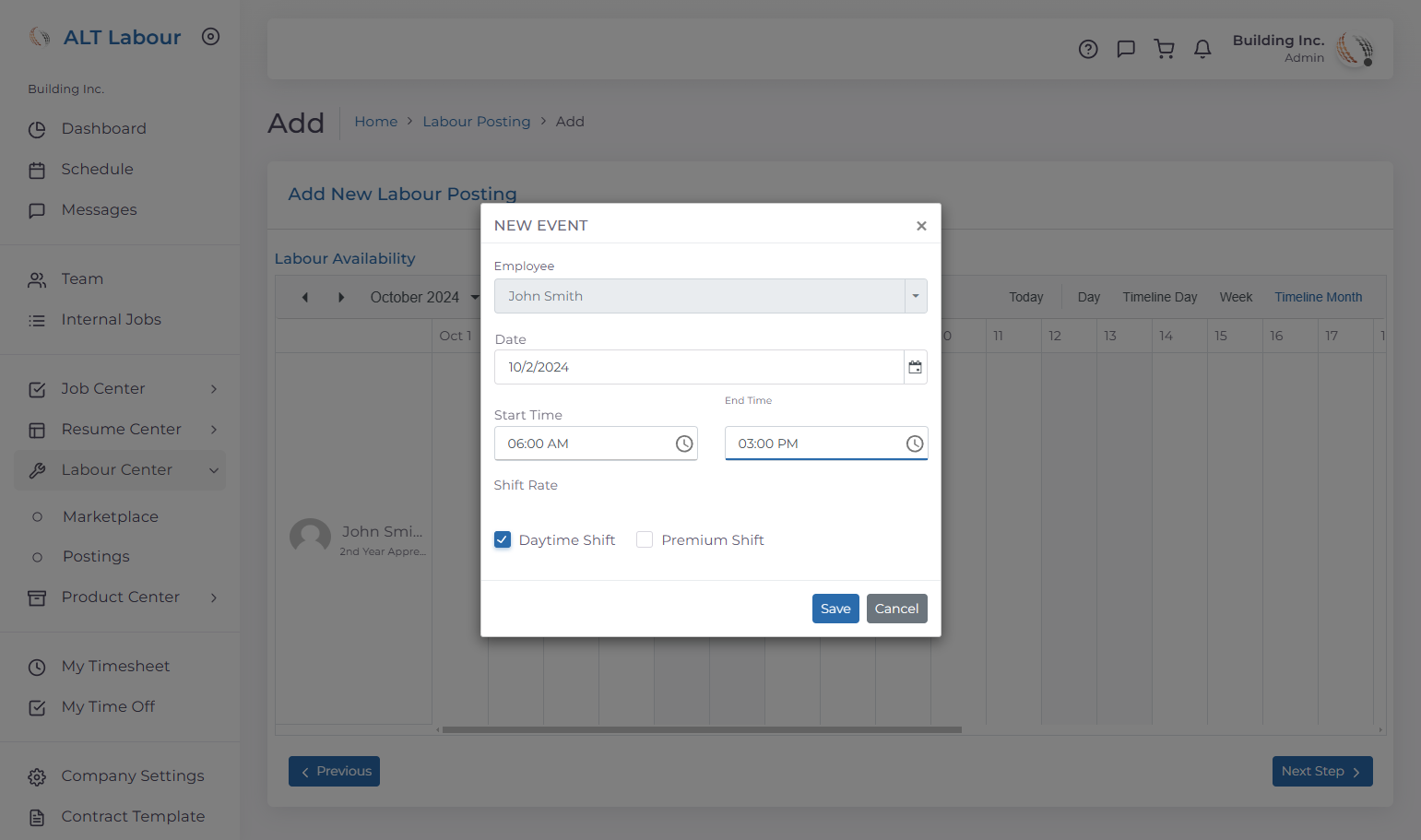Image resolution: width=1421 pixels, height=840 pixels.
Task: Enable the Premium Shift checkbox
Action: pyautogui.click(x=645, y=540)
